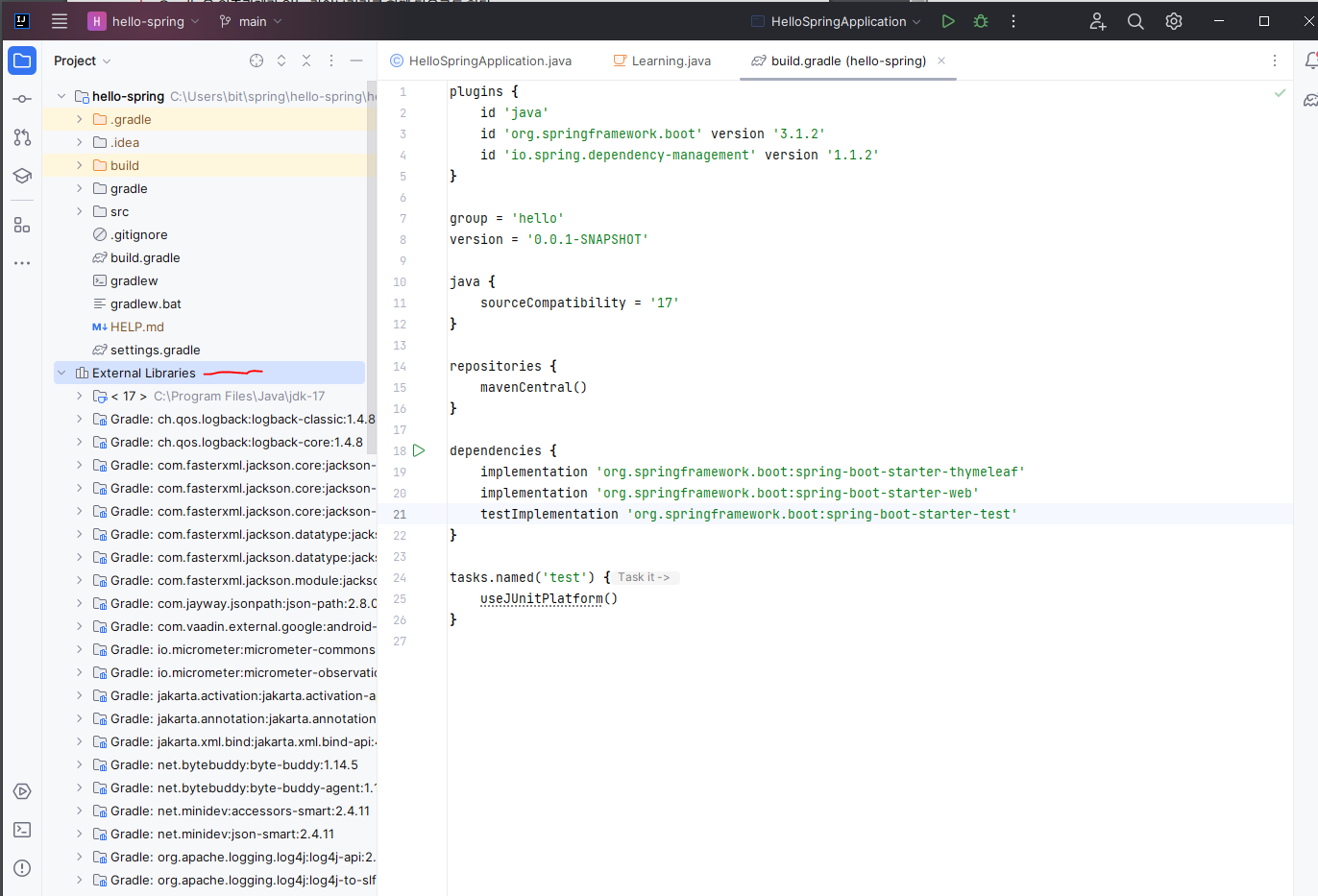Open hello-spring project dropdown
Image resolution: width=1318 pixels, height=896 pixels.
pyautogui.click(x=144, y=21)
